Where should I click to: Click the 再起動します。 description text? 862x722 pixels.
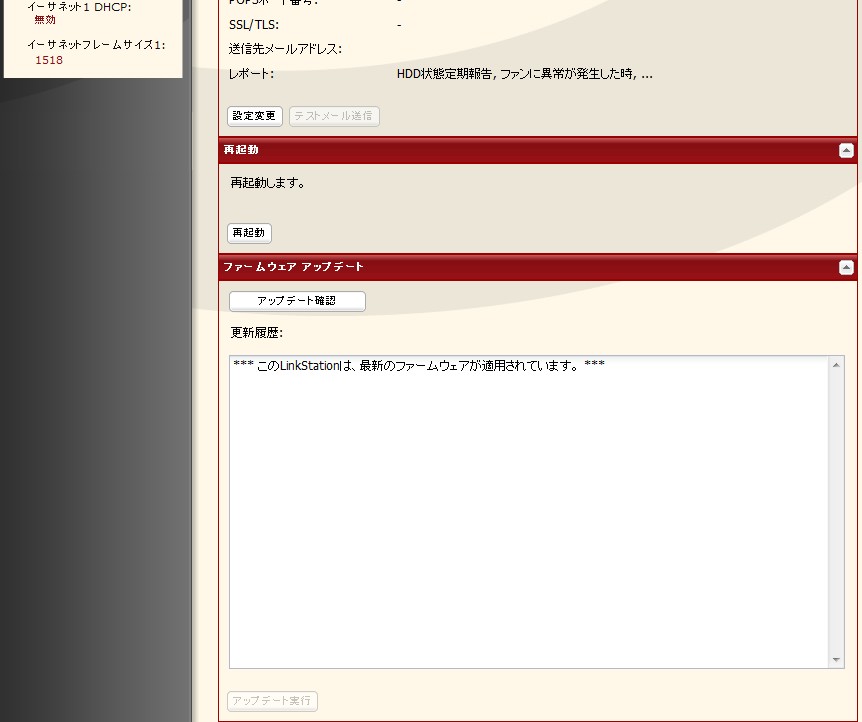click(x=268, y=183)
